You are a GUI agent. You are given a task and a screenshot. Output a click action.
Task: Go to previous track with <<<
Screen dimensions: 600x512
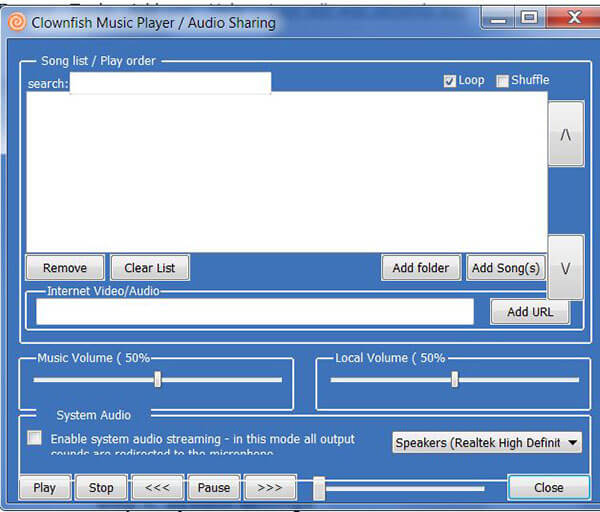click(x=157, y=488)
